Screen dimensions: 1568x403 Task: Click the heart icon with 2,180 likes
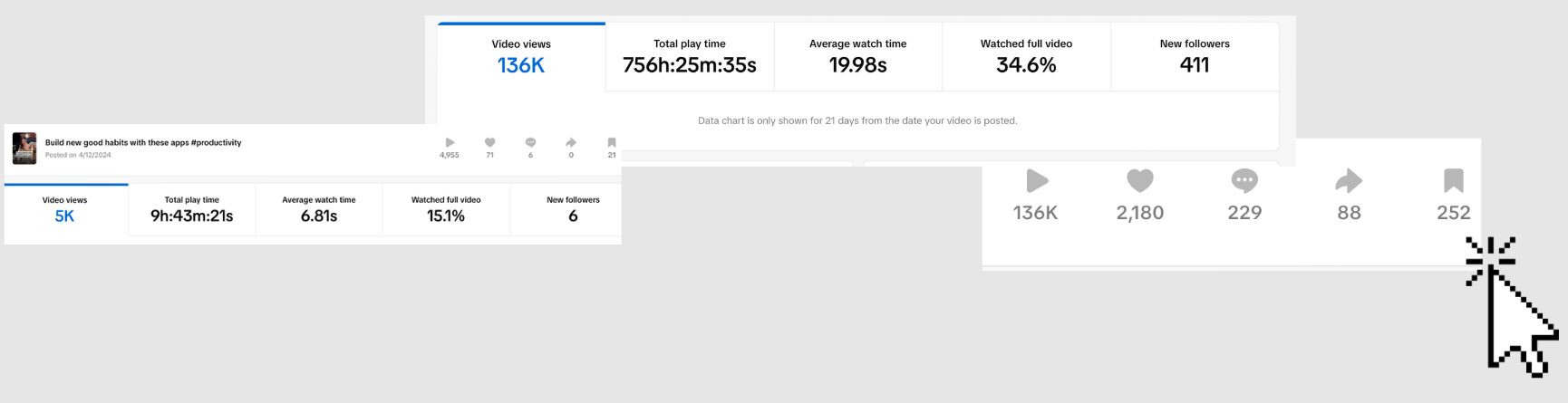(1139, 181)
